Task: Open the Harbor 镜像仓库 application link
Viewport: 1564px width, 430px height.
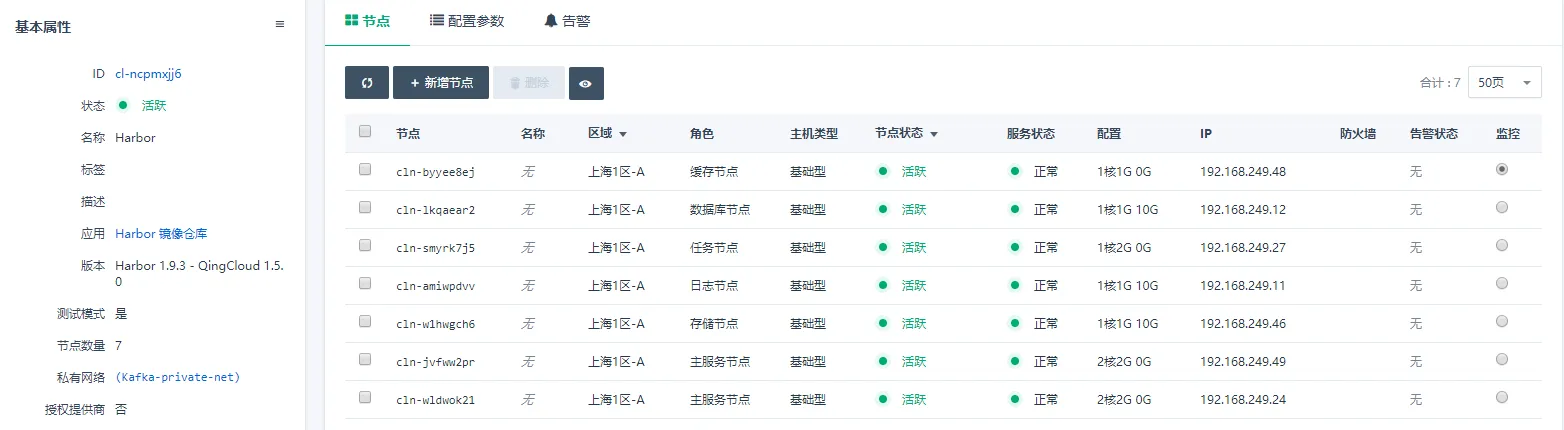Action: [x=161, y=234]
